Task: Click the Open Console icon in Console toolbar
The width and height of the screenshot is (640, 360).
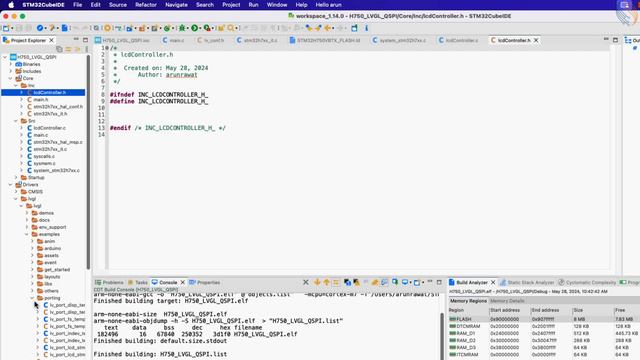Action: click(417, 282)
